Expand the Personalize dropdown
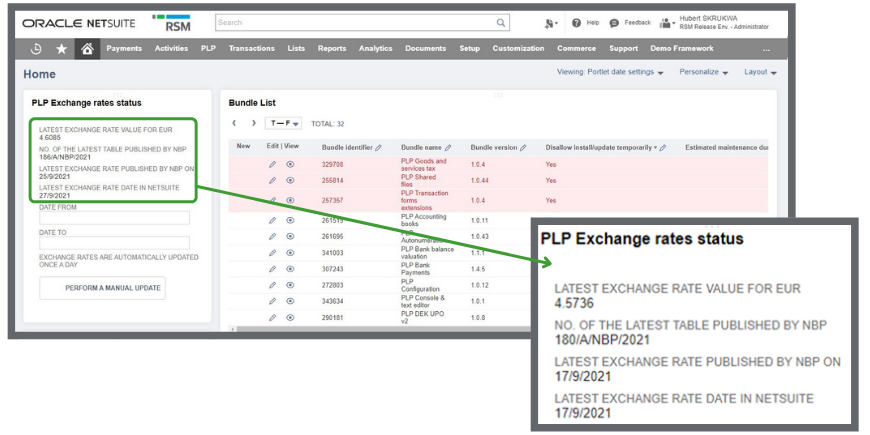The width and height of the screenshot is (870, 435). click(704, 72)
